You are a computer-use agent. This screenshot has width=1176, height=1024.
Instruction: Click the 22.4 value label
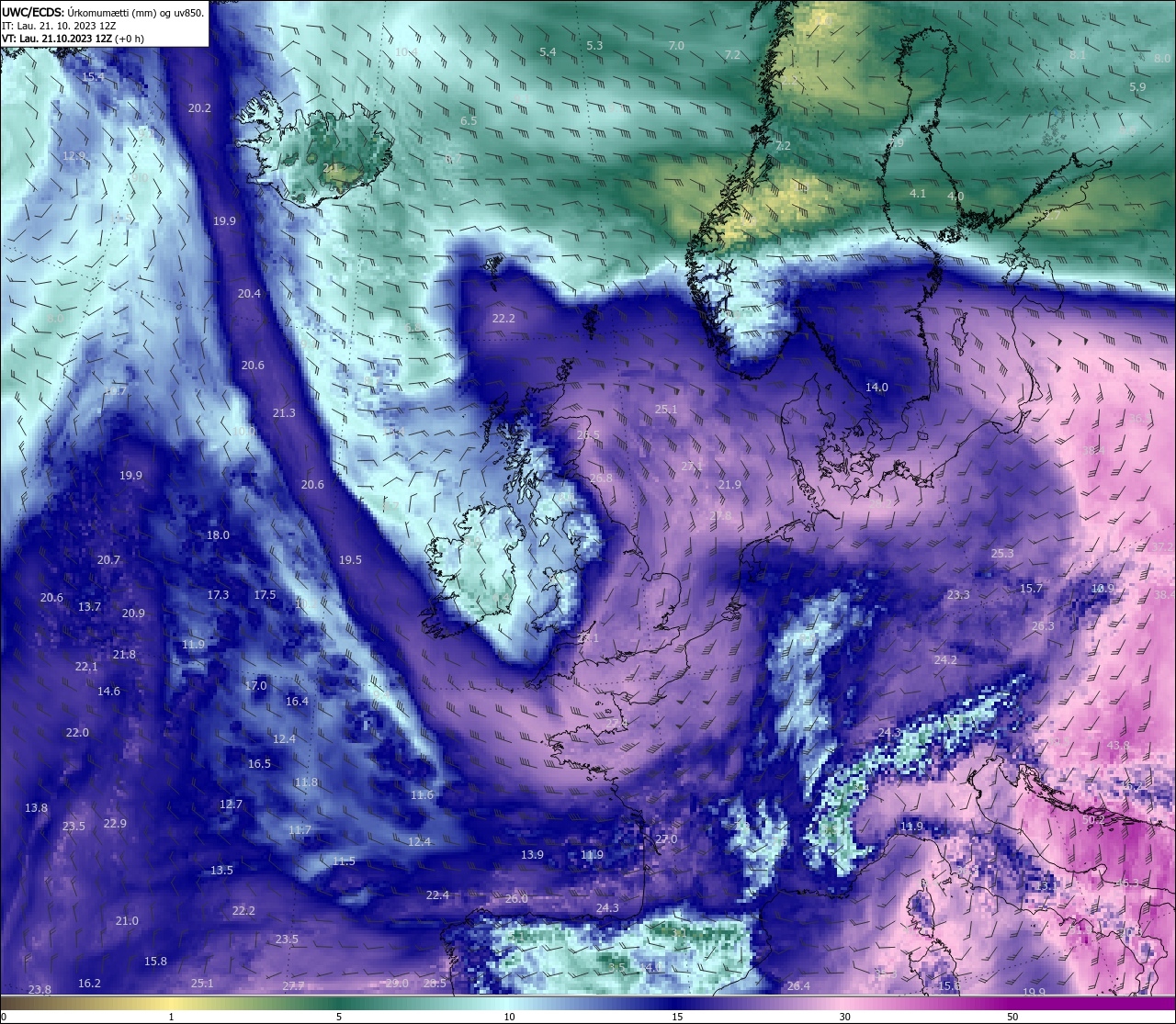pyautogui.click(x=437, y=895)
